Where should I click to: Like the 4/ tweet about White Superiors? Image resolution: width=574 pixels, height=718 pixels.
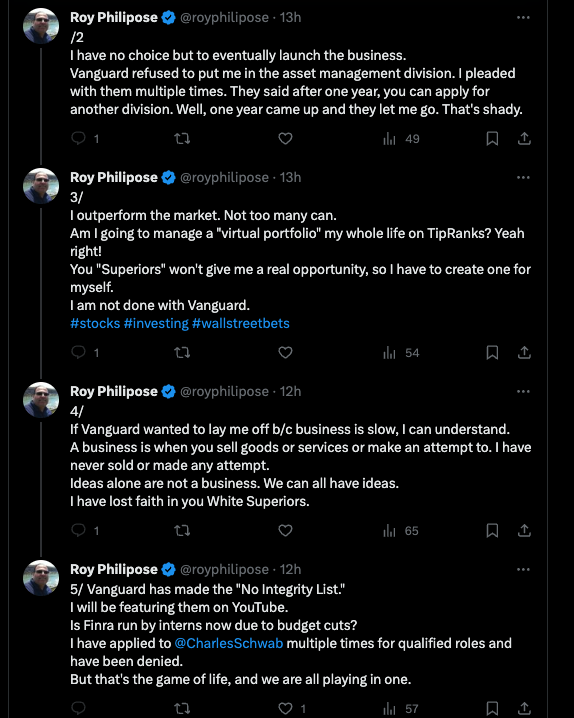pyautogui.click(x=285, y=531)
